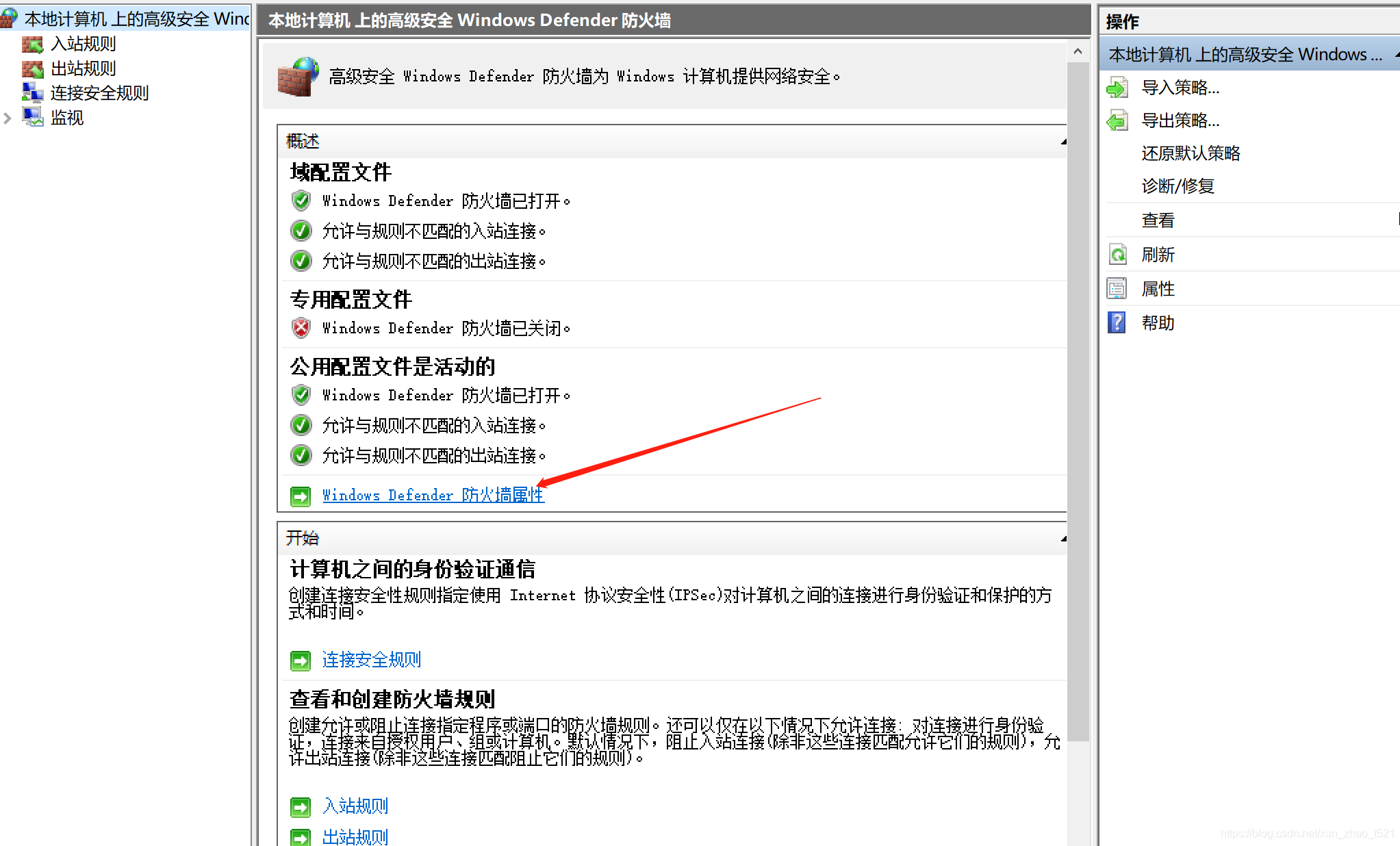Click the firewall globe icon in the header banner
Screen dimensions: 1400x846
coord(298,76)
